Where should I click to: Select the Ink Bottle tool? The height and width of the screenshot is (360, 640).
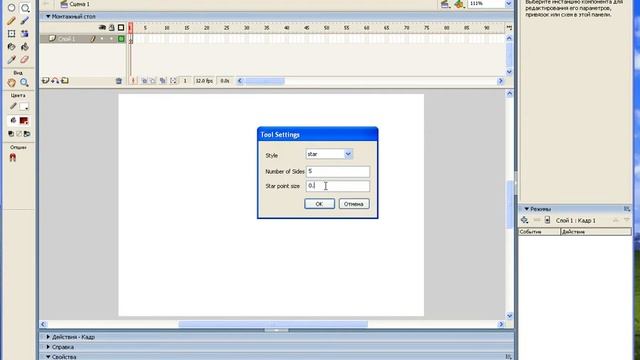click(x=11, y=47)
